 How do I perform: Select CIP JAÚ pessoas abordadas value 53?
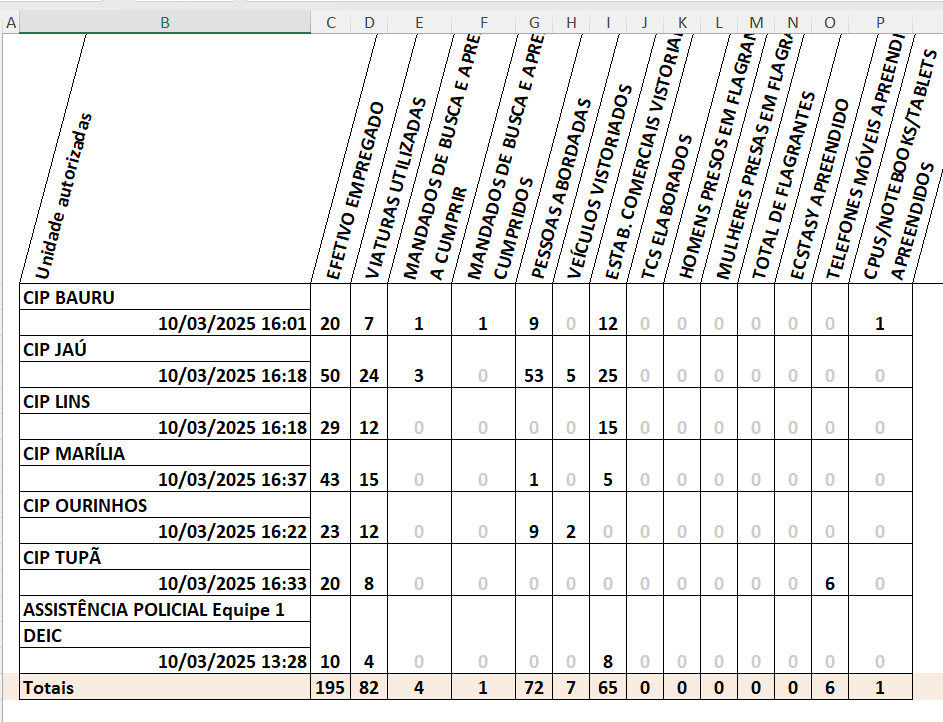pos(534,375)
